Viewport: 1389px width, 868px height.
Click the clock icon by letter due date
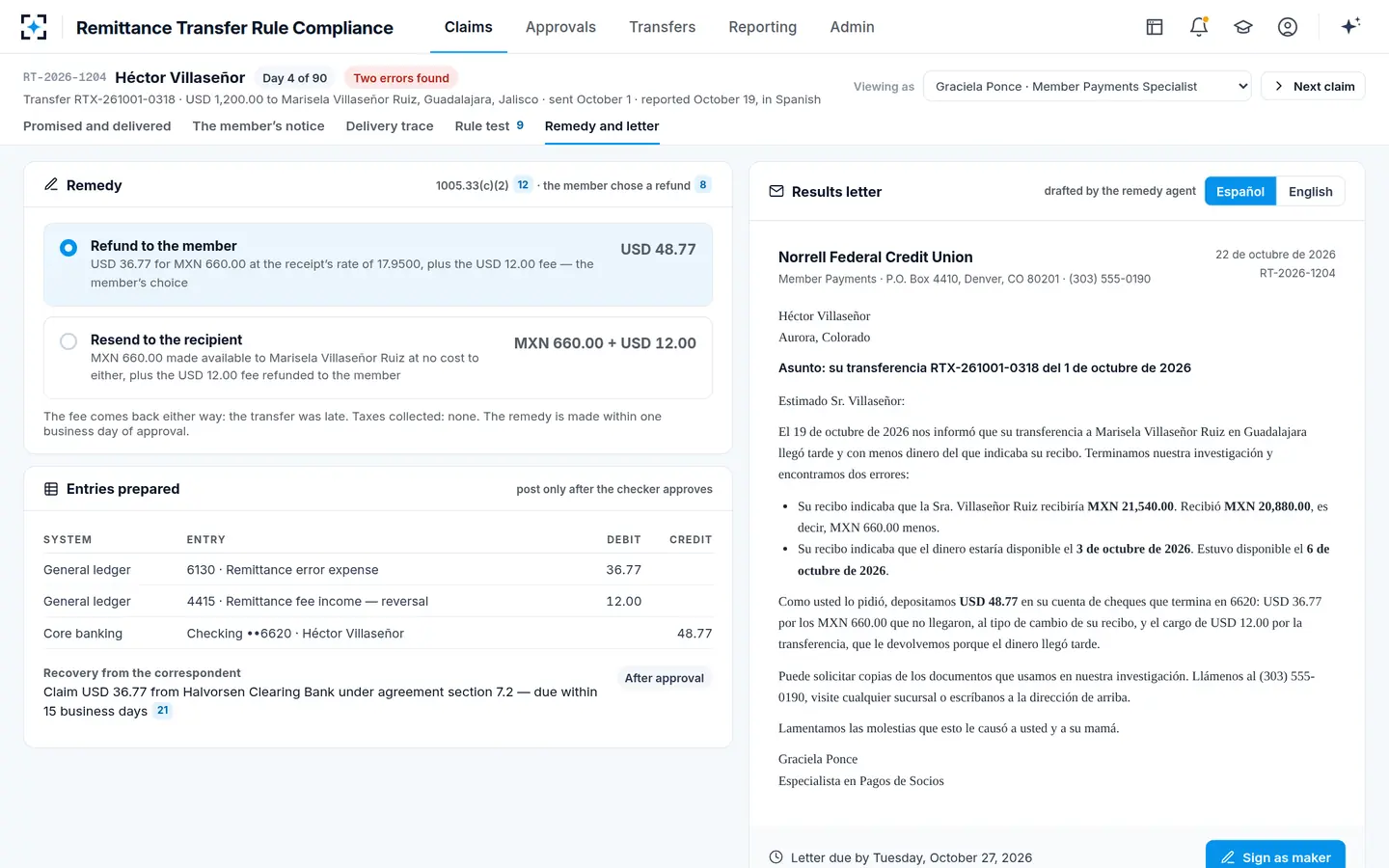coord(776,857)
